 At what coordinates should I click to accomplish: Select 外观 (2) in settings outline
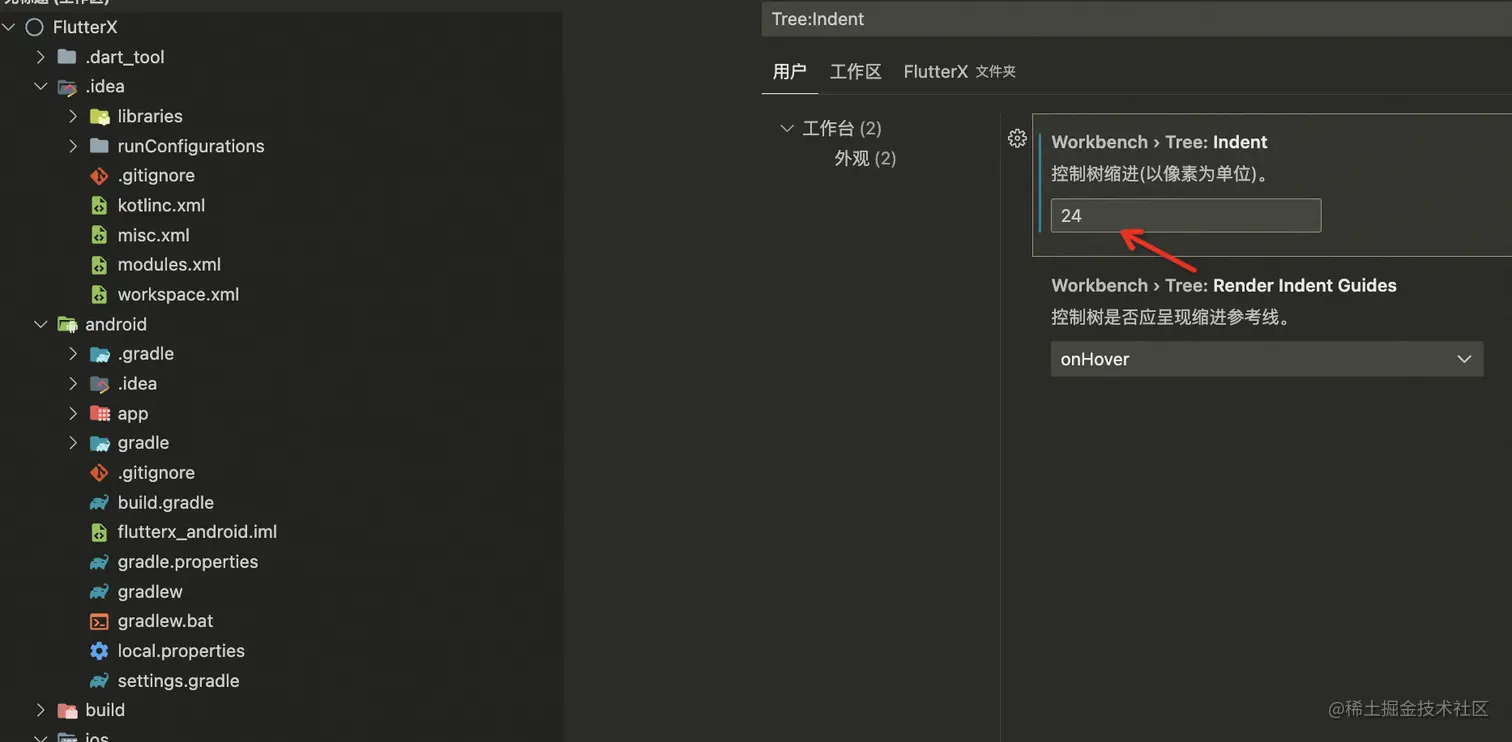pos(866,158)
